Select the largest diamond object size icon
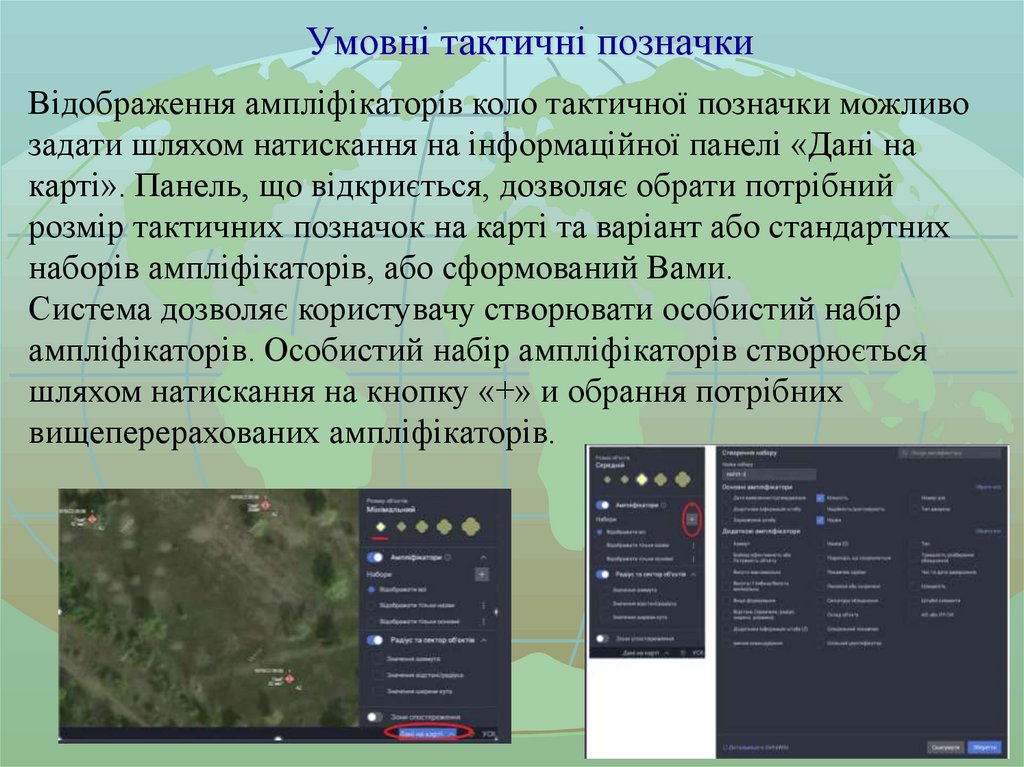 472,527
